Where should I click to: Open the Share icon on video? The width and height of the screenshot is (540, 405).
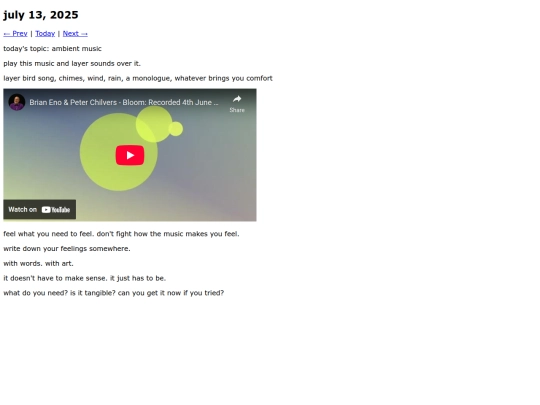(x=237, y=104)
